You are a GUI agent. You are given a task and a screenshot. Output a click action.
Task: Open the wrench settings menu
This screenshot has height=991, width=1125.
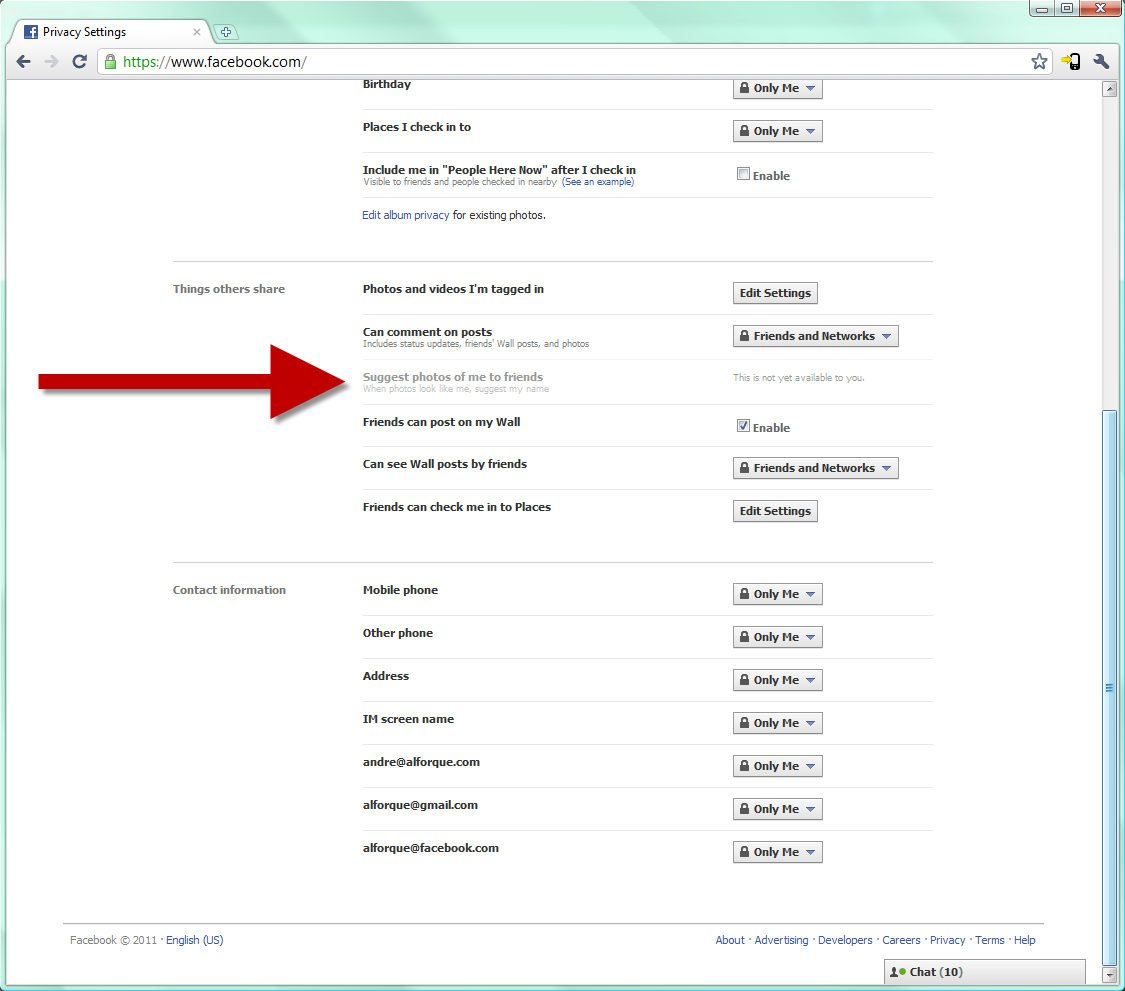pos(1101,62)
